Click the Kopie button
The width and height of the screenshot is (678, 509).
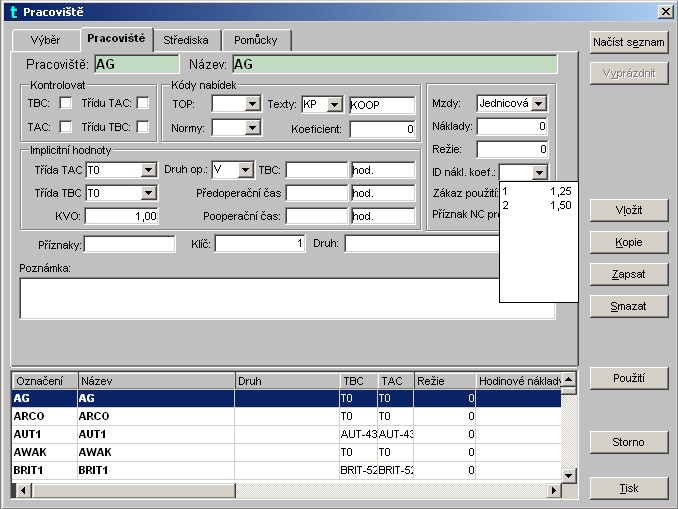[x=629, y=242]
